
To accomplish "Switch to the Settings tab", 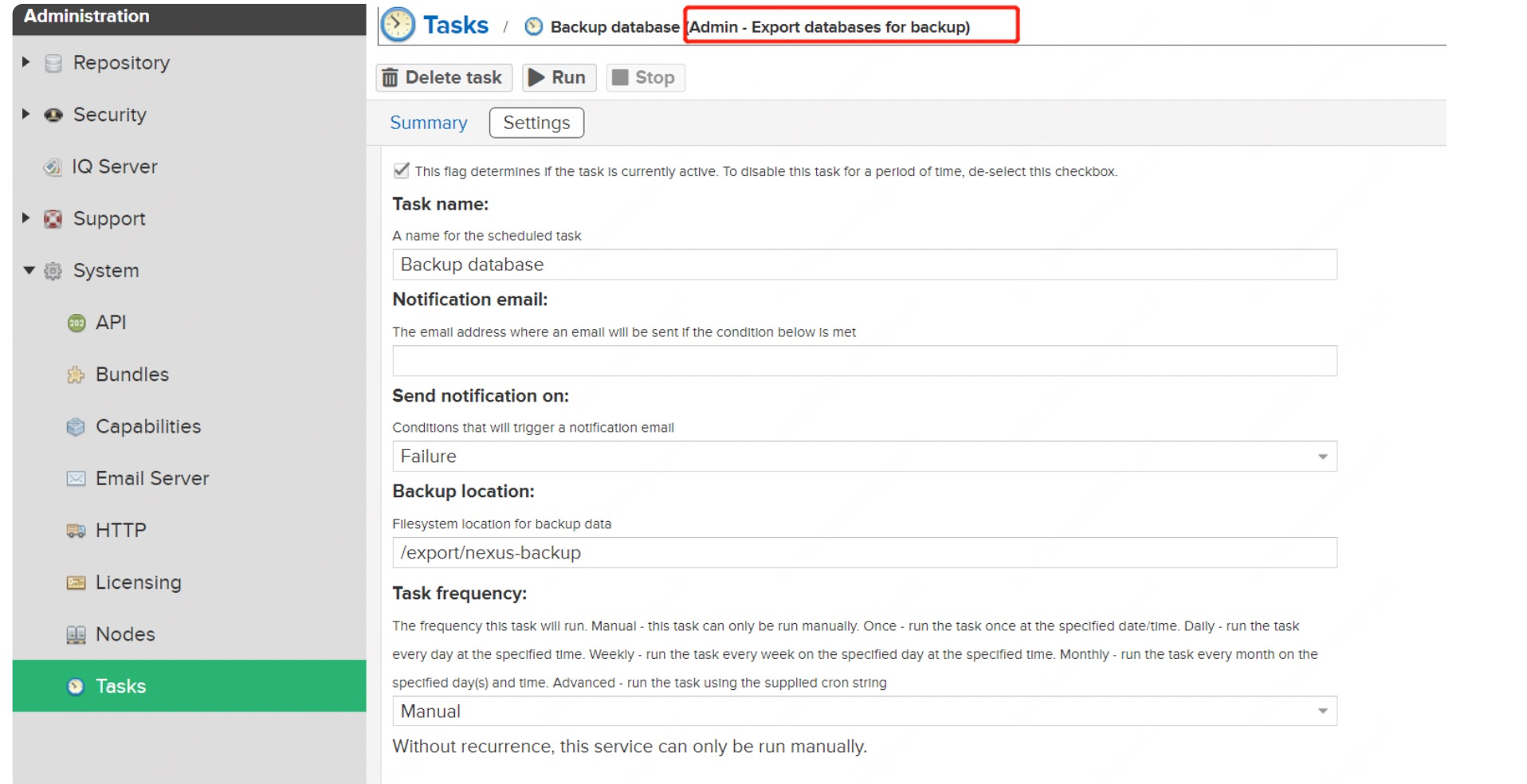I will [536, 123].
